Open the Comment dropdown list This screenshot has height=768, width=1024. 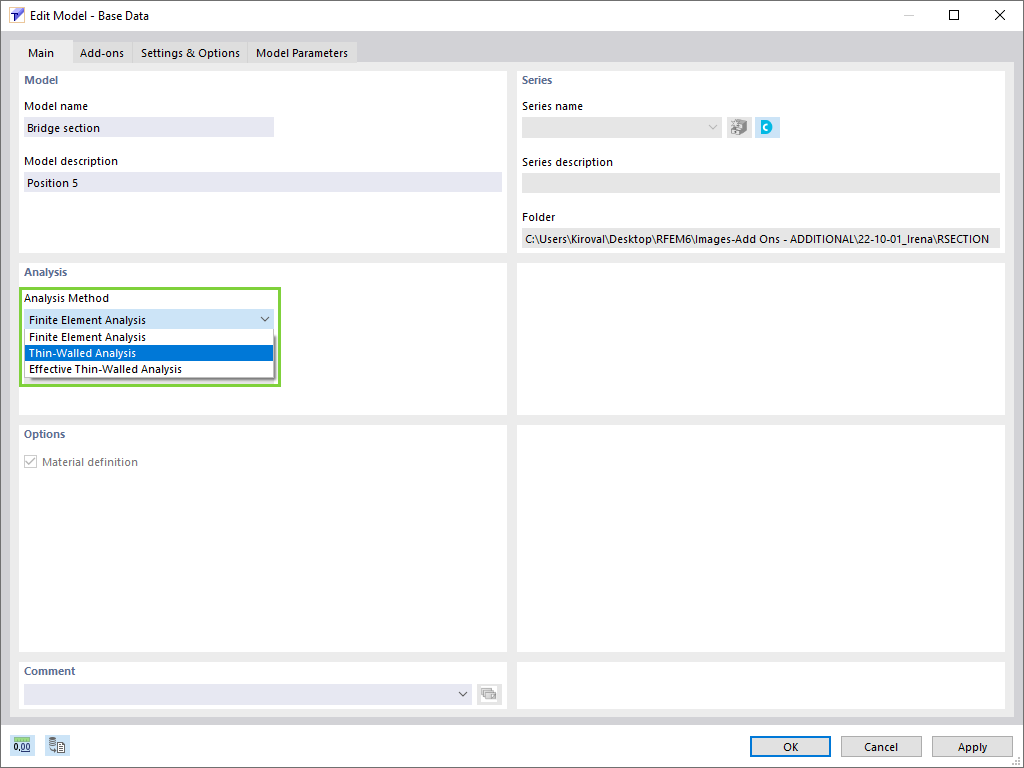tap(462, 693)
